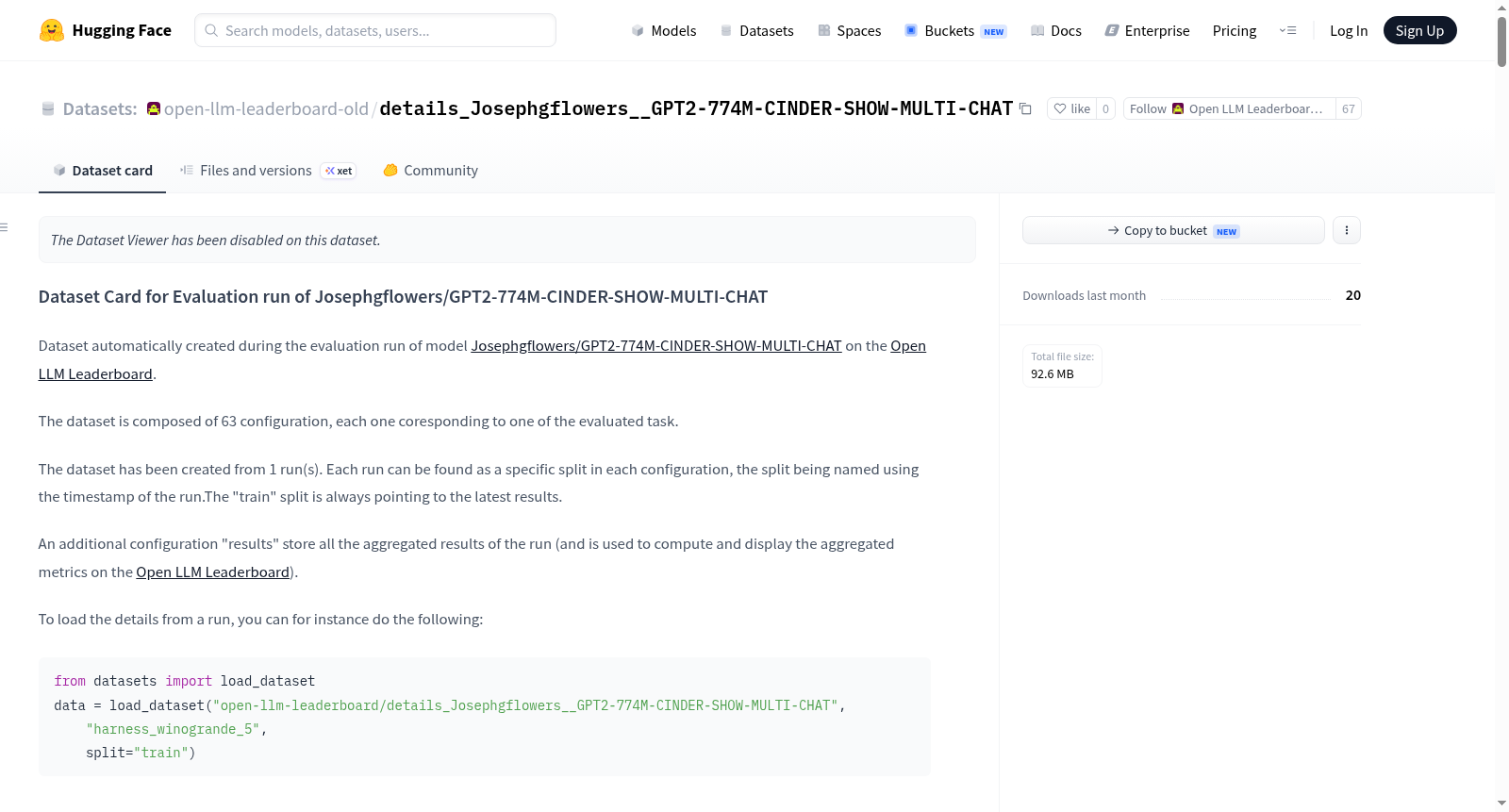Click the Buckets icon in navigation
This screenshot has width=1509, height=812.
911,30
